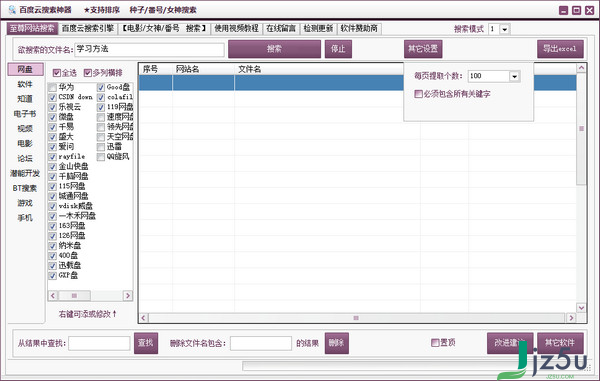Select 游戏 category in sidebar
Viewport: 600px width, 381px height.
point(25,203)
